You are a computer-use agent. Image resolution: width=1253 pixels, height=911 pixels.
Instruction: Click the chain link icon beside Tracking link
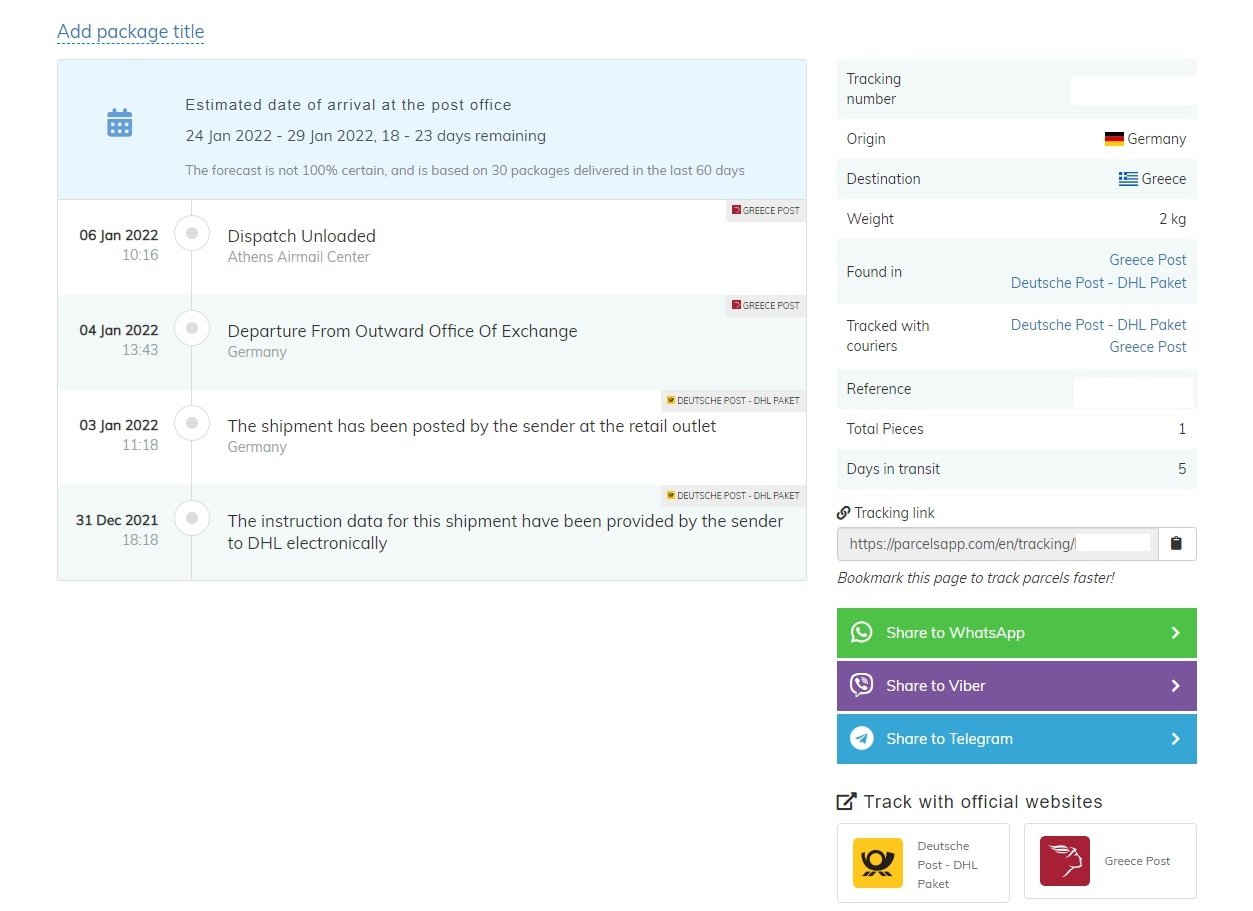click(844, 513)
